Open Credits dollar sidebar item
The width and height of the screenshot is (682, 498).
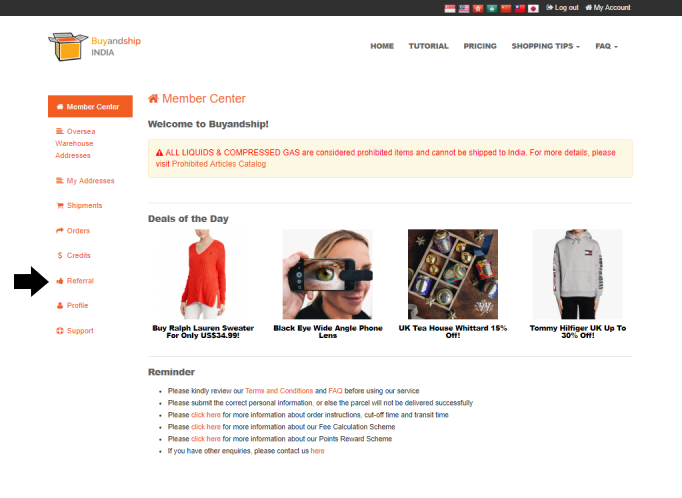tap(74, 256)
